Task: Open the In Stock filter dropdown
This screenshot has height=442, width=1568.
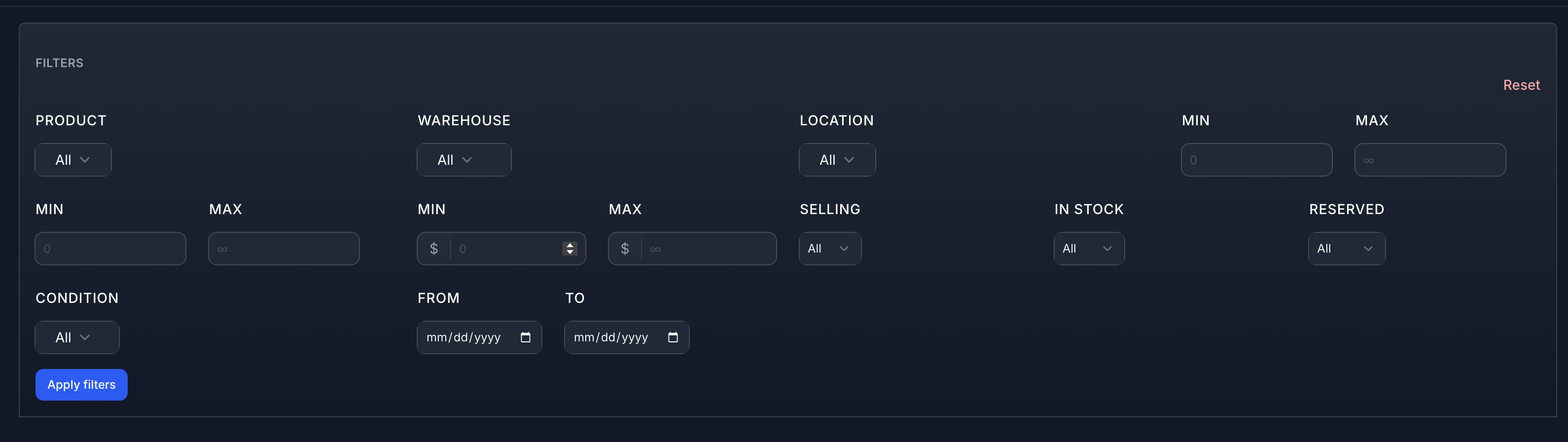Action: click(1089, 249)
